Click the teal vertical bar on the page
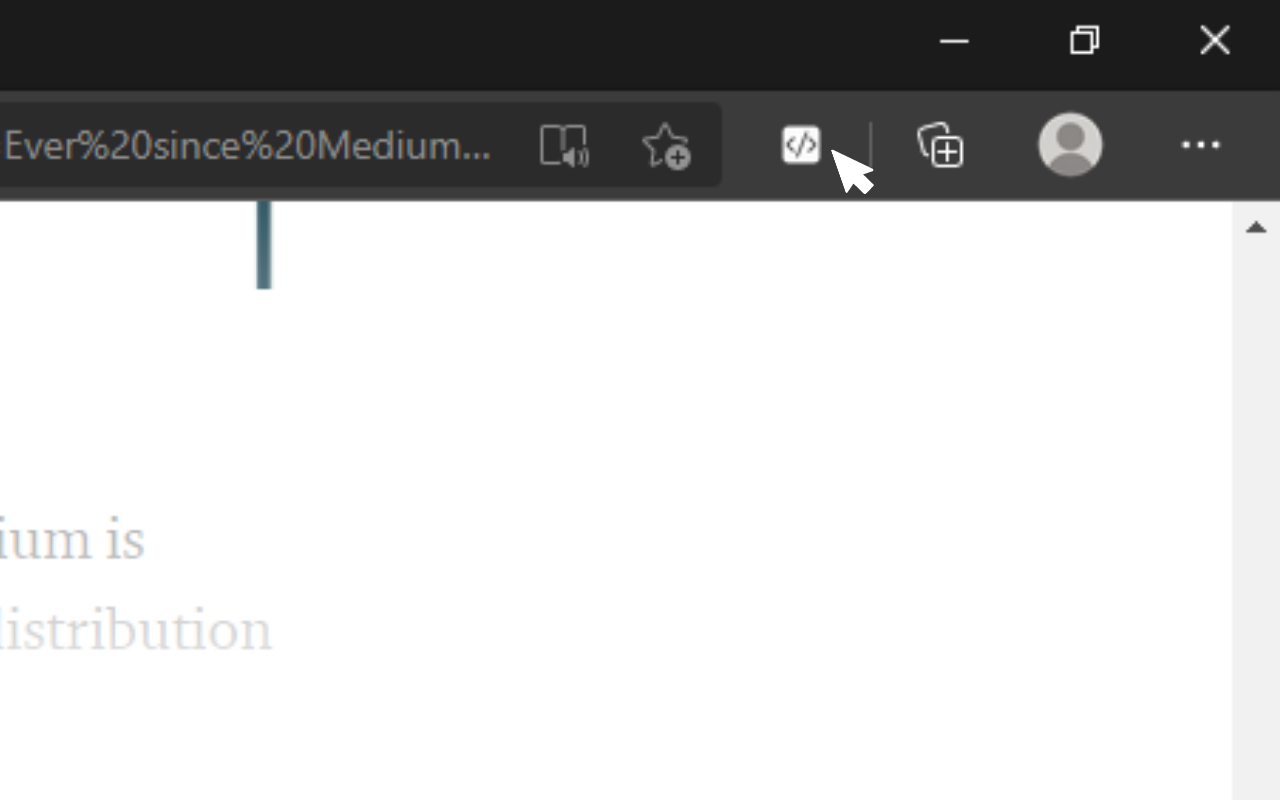Screen dimensions: 1280x800 tap(264, 245)
